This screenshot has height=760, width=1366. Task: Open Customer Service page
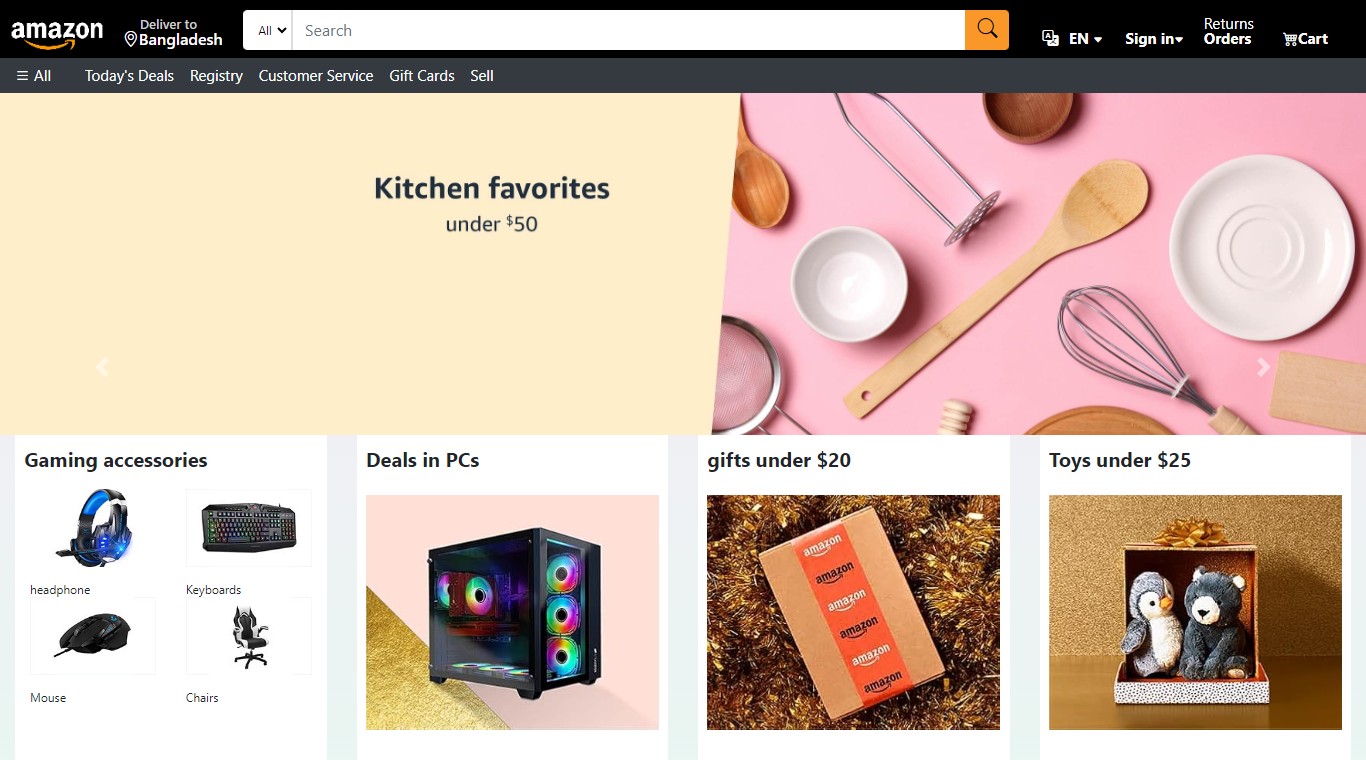coord(316,76)
